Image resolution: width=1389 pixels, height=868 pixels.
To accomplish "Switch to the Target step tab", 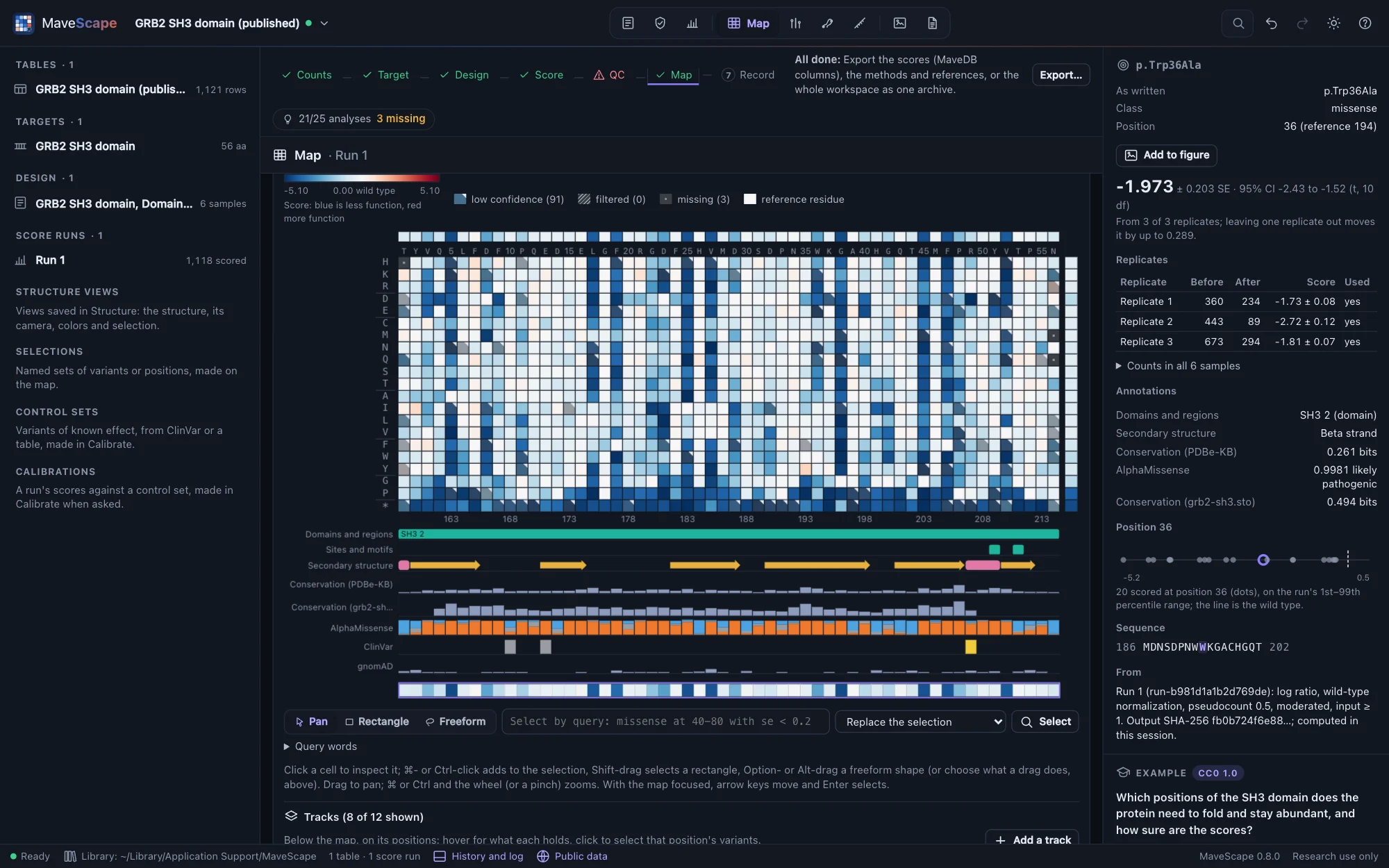I will point(386,74).
